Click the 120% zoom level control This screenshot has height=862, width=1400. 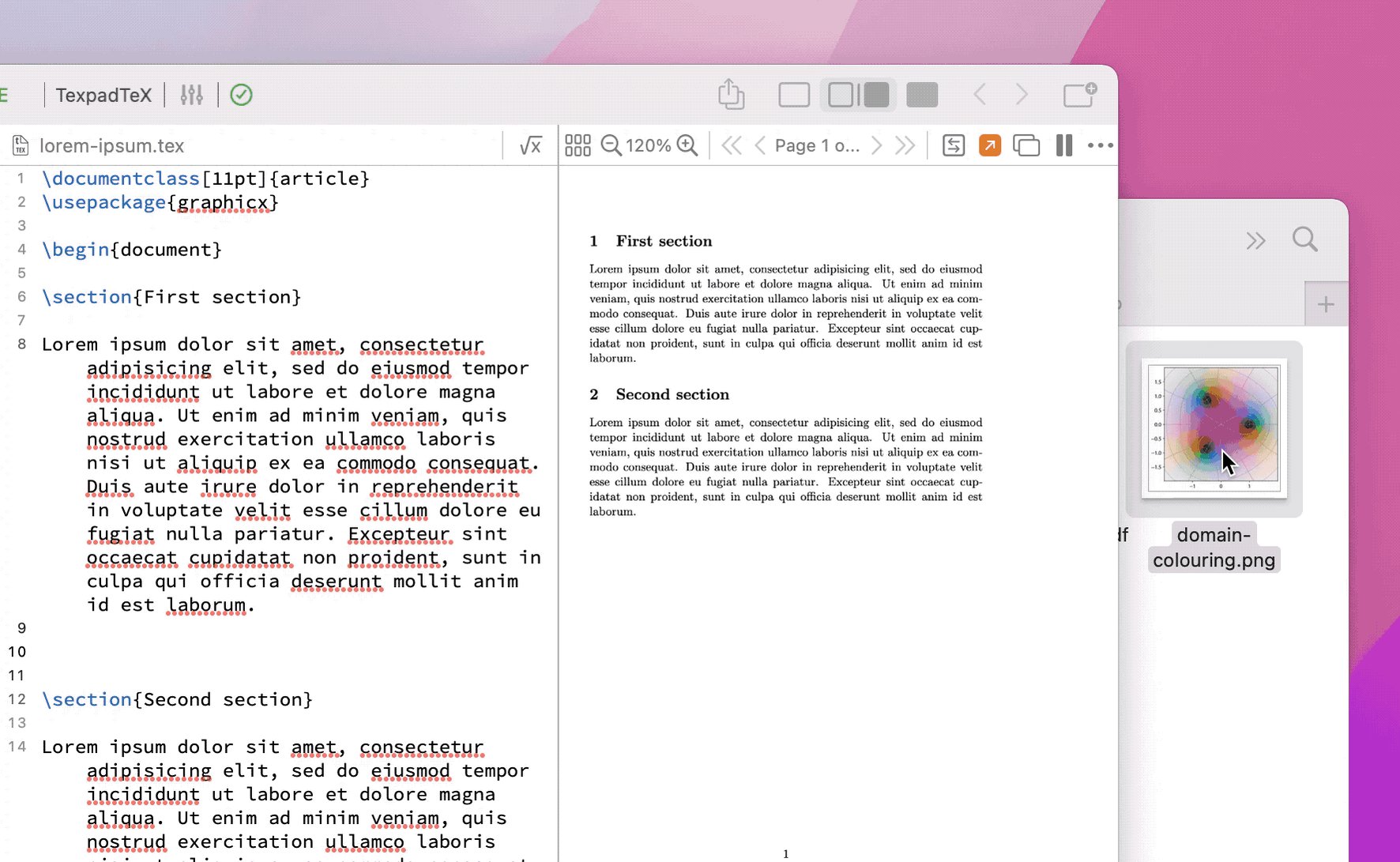pyautogui.click(x=648, y=145)
